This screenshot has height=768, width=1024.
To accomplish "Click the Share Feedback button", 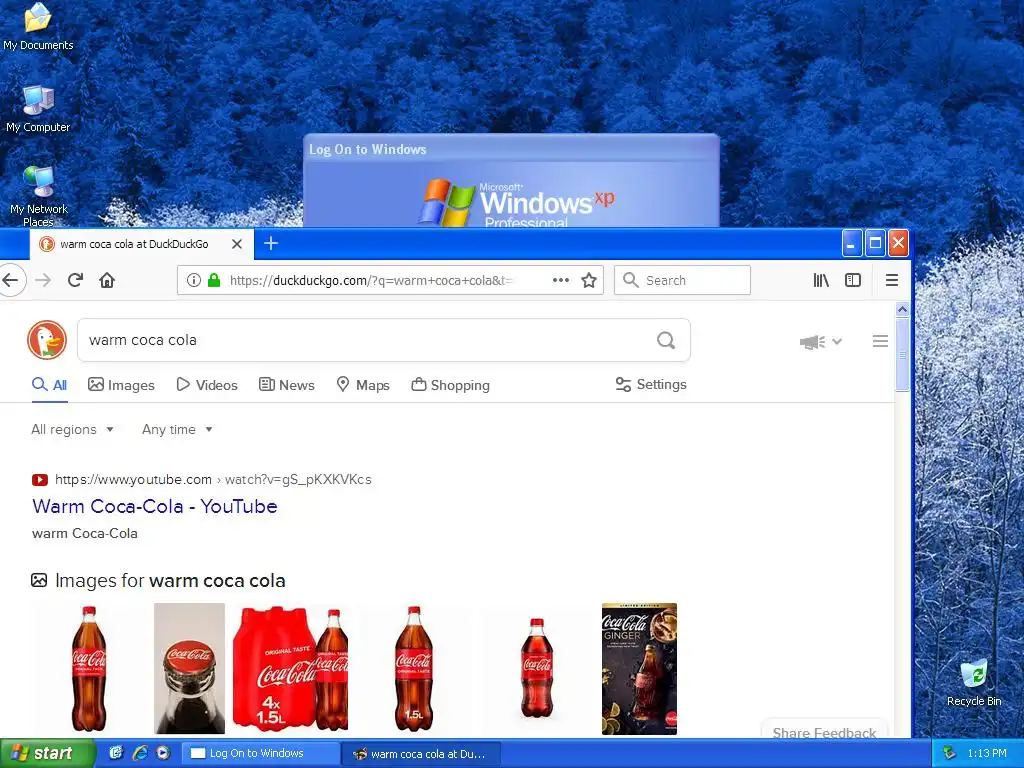I will pyautogui.click(x=824, y=731).
